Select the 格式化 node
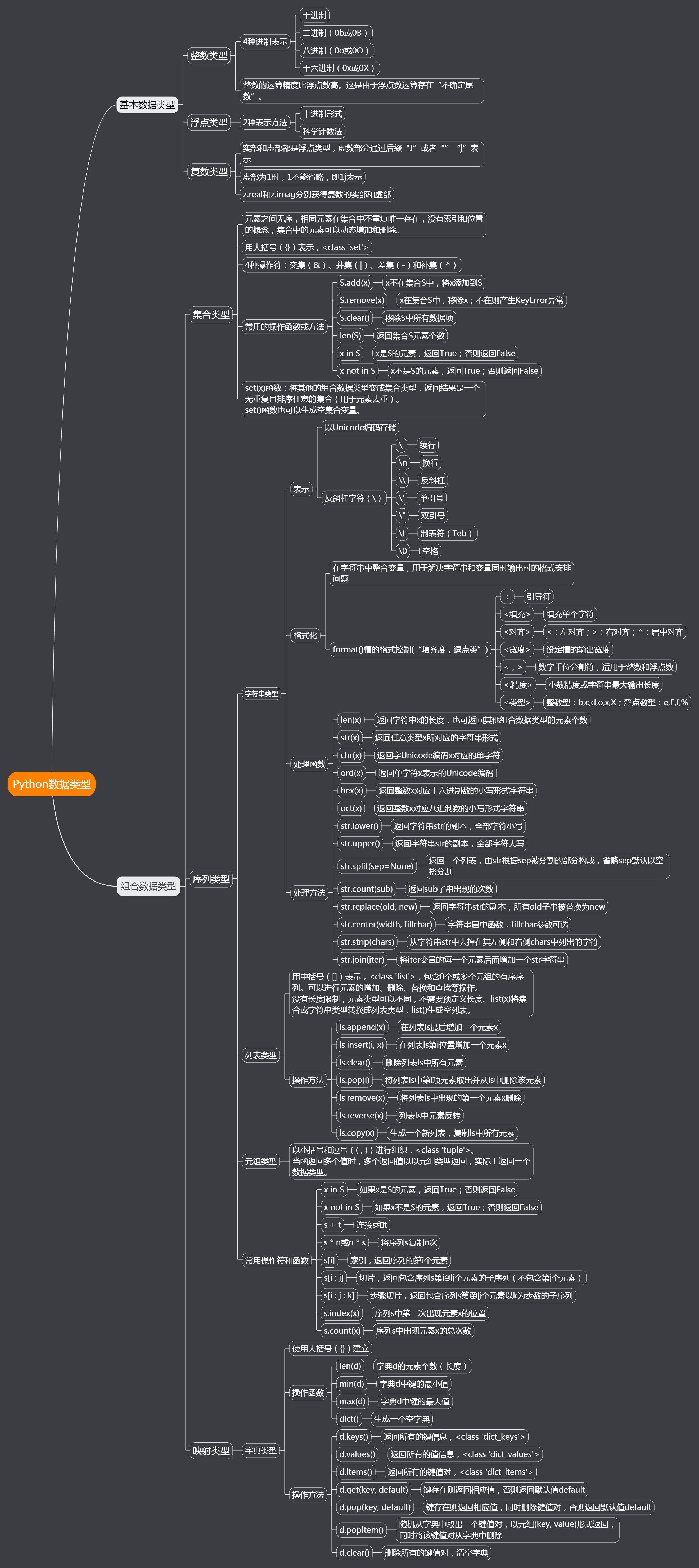Viewport: 699px width, 1568px height. 305,635
